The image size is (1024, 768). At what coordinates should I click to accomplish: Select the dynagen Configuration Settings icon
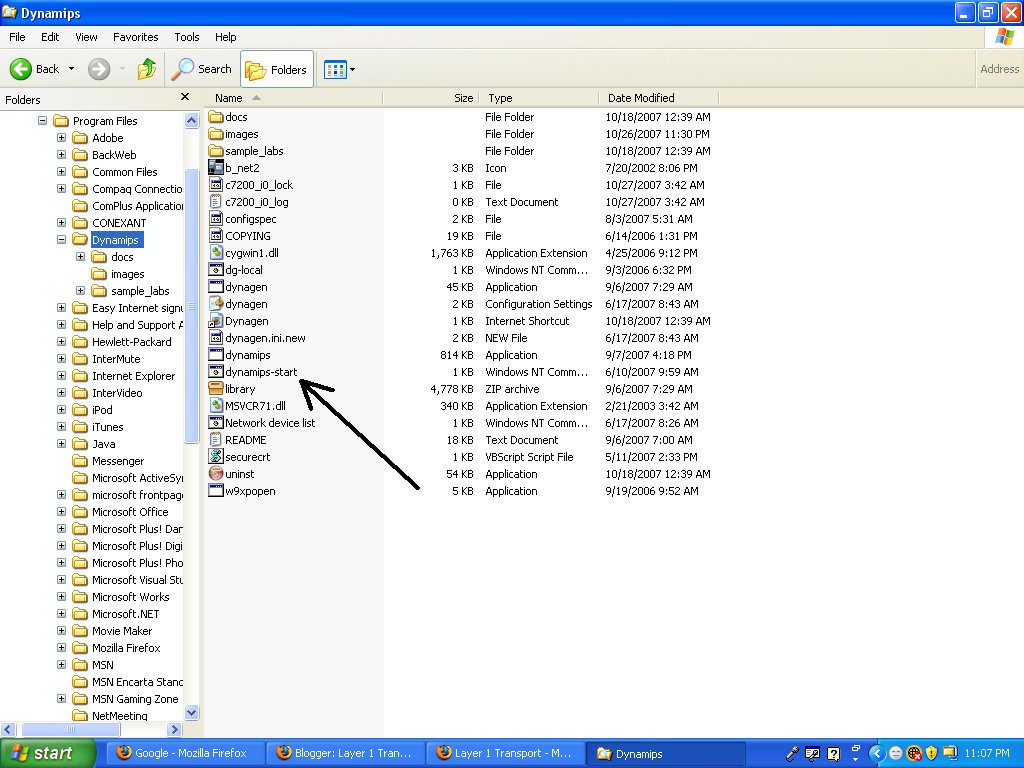coord(216,304)
